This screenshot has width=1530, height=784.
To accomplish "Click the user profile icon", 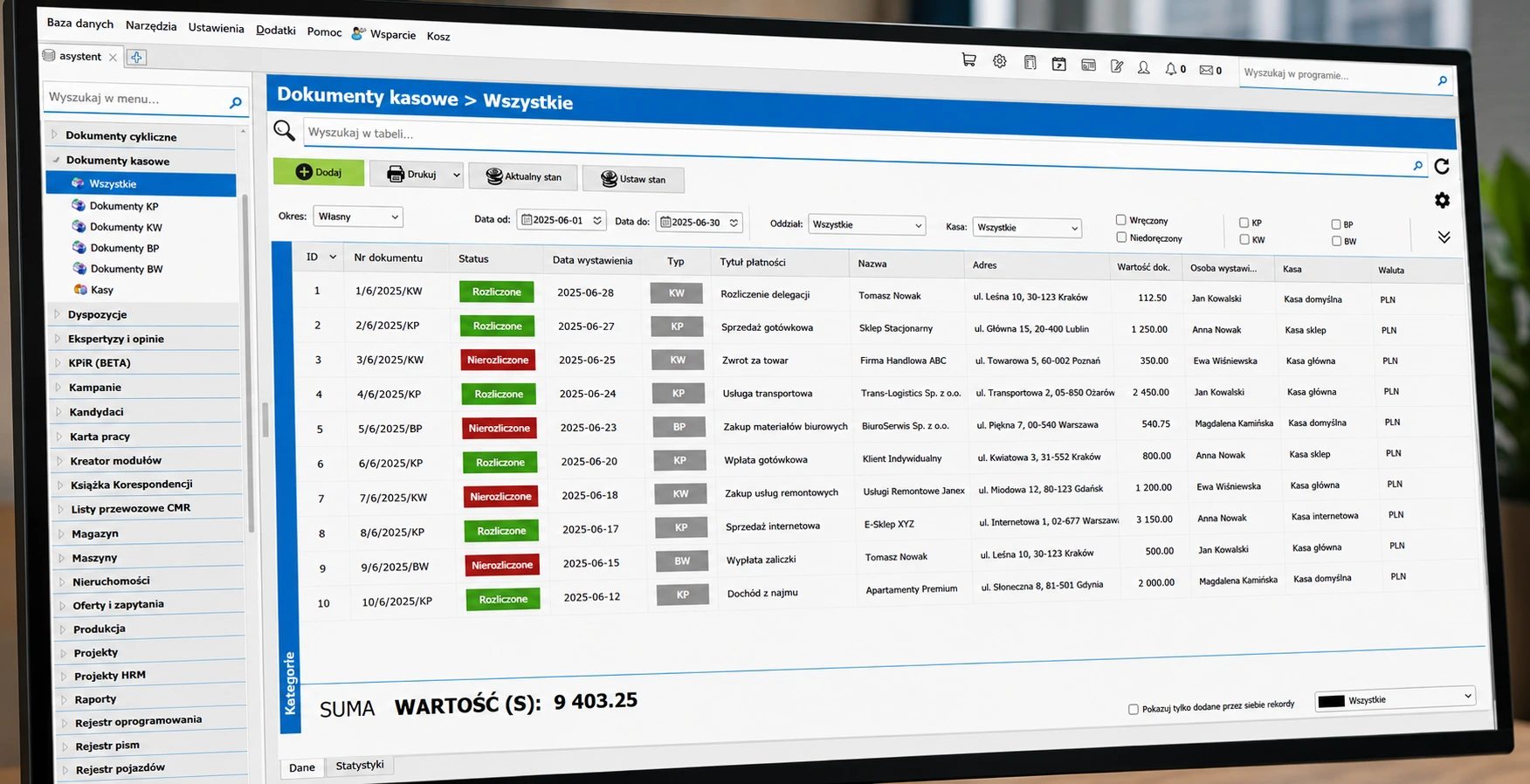I will [x=1143, y=67].
